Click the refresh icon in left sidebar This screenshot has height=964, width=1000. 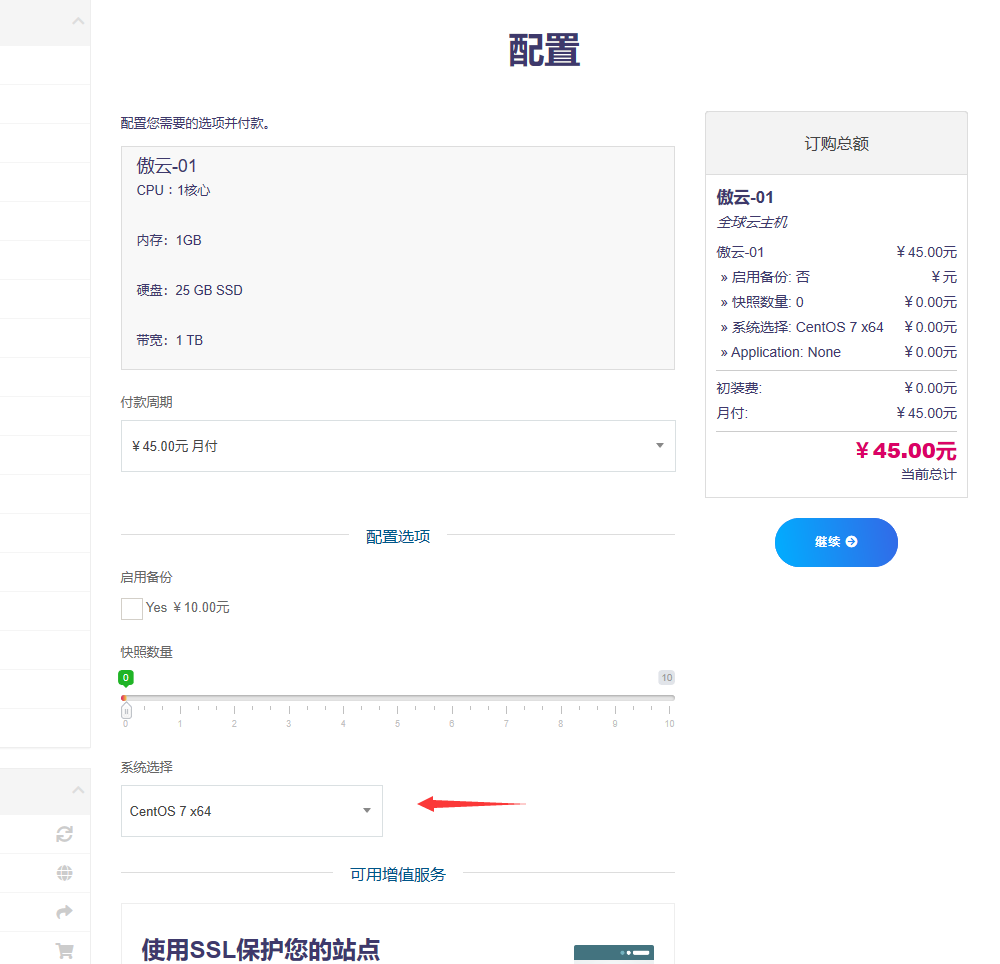[65, 834]
